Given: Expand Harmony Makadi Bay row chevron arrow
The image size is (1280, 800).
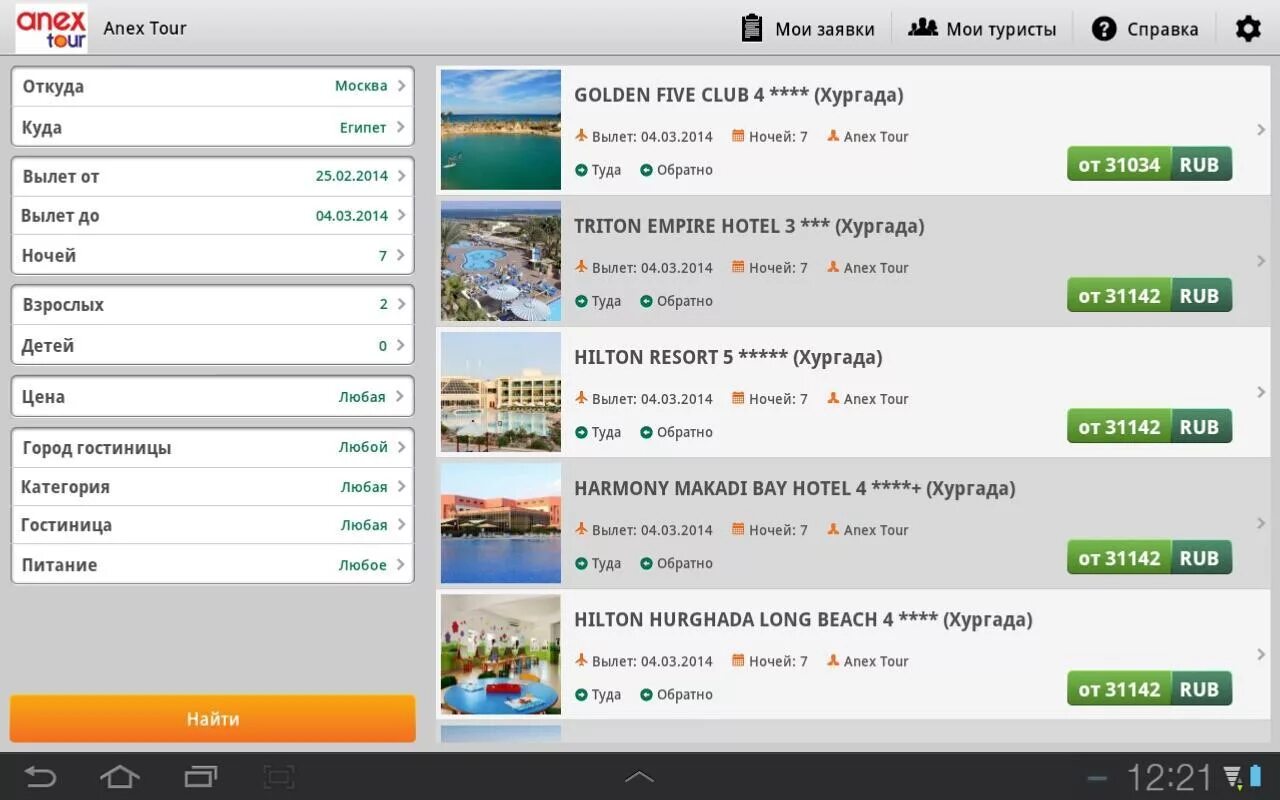Looking at the screenshot, I should pyautogui.click(x=1261, y=523).
